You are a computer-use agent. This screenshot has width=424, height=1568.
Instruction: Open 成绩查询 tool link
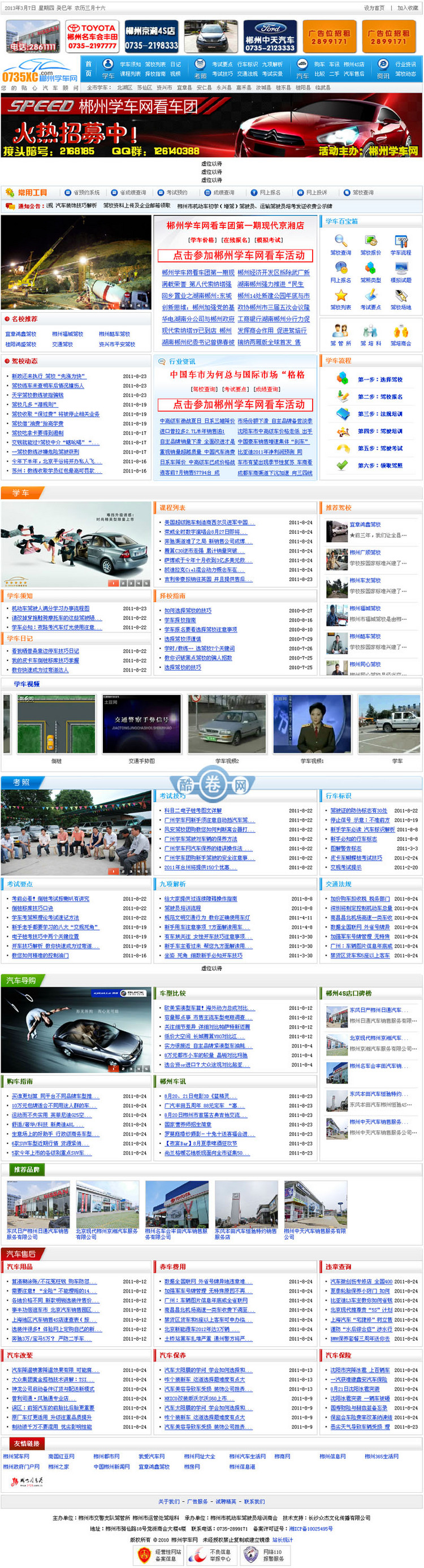coord(224,192)
